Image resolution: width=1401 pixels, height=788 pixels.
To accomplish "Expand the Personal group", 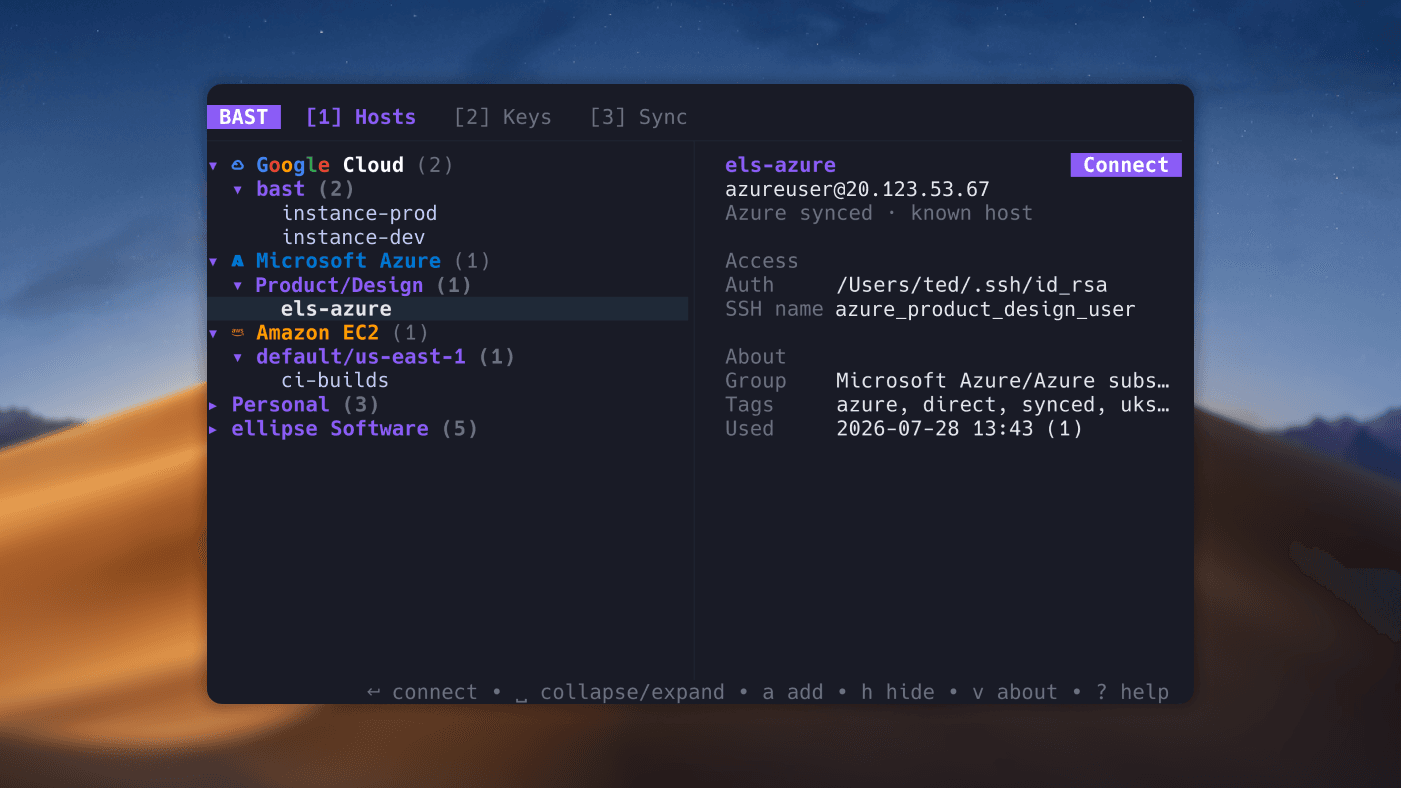I will 213,405.
